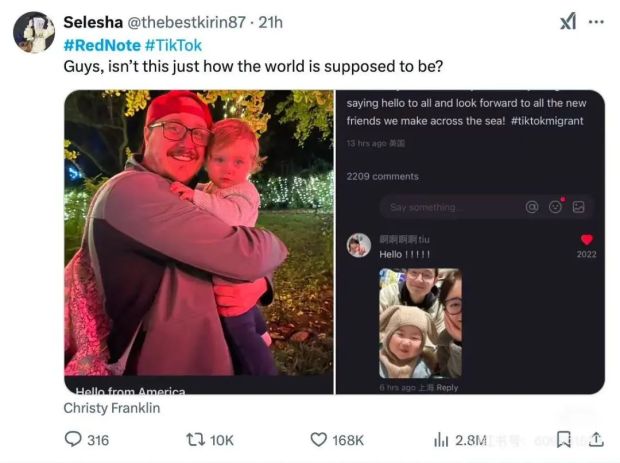
Task: Click Reply under the Hello comment
Action: click(x=447, y=387)
